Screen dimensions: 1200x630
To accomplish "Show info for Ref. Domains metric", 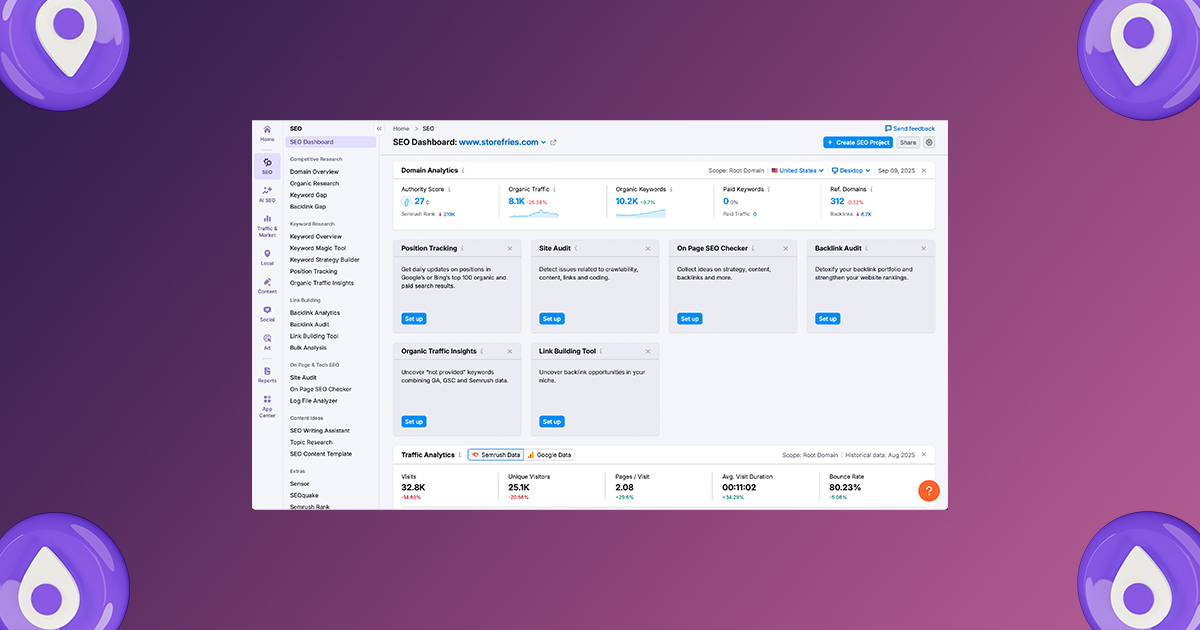I will (869, 189).
